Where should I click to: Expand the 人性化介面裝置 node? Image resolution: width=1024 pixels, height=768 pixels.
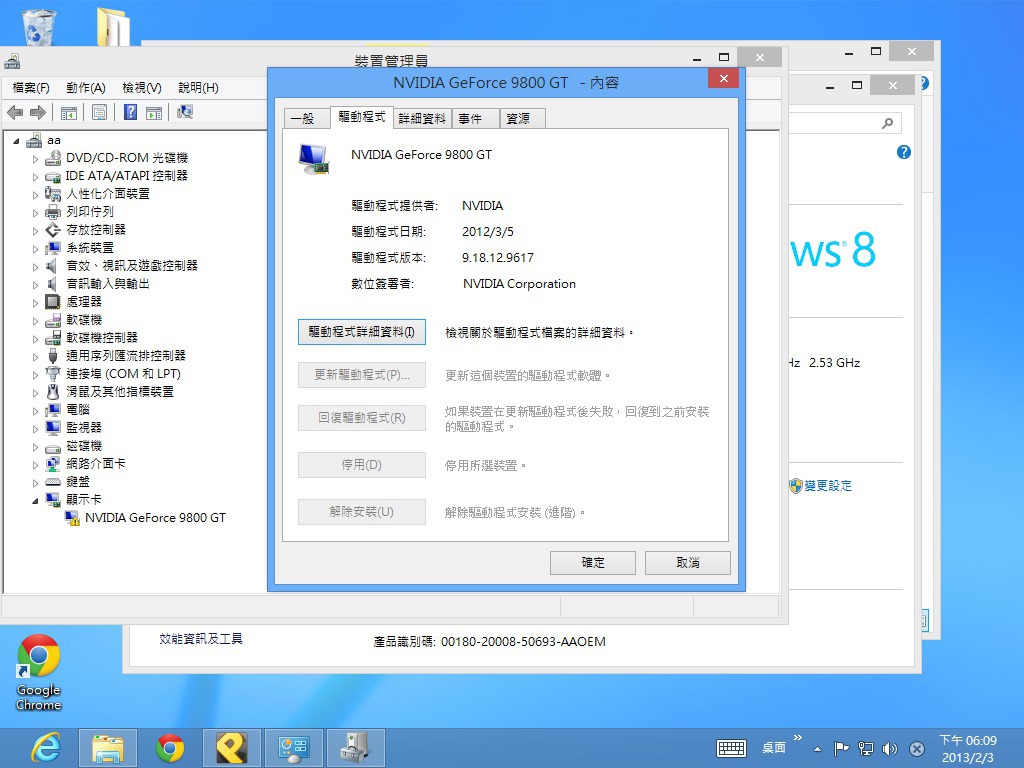35,195
